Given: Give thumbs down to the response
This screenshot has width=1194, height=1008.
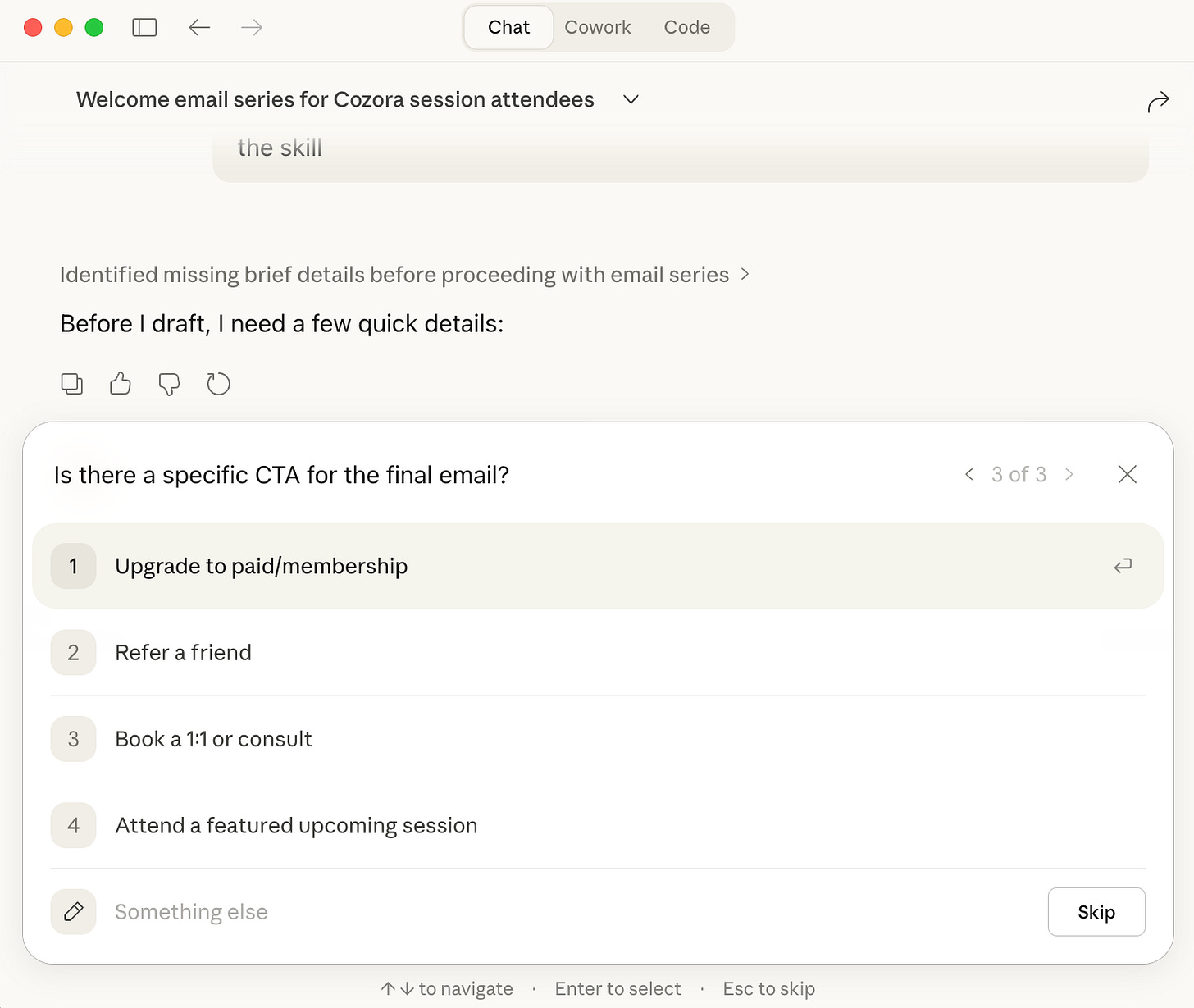Looking at the screenshot, I should (x=169, y=384).
